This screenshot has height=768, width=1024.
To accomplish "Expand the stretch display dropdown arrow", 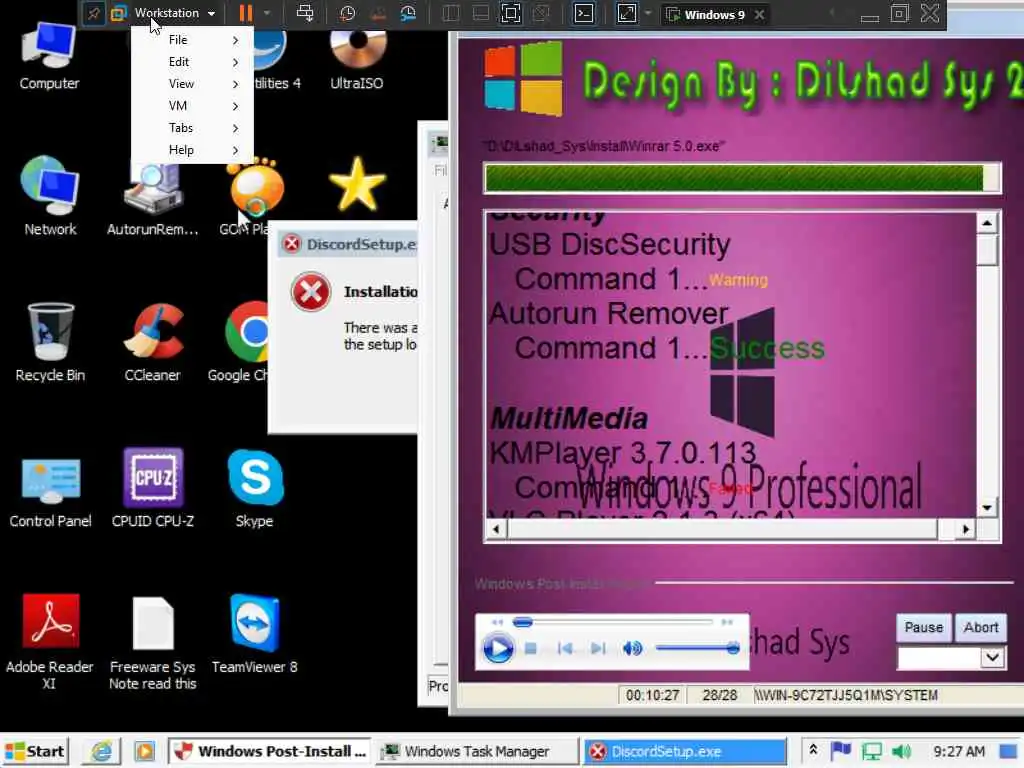I will click(x=647, y=13).
